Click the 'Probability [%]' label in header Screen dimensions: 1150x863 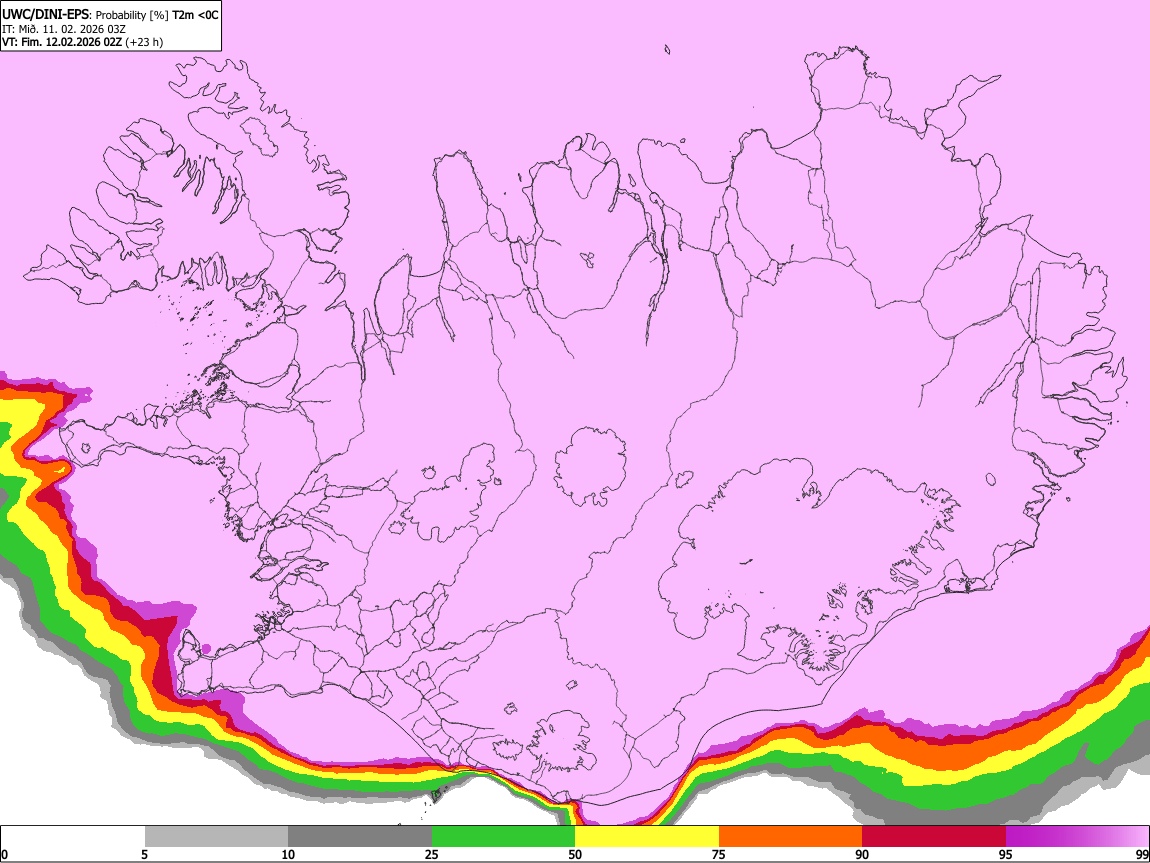pyautogui.click(x=132, y=15)
